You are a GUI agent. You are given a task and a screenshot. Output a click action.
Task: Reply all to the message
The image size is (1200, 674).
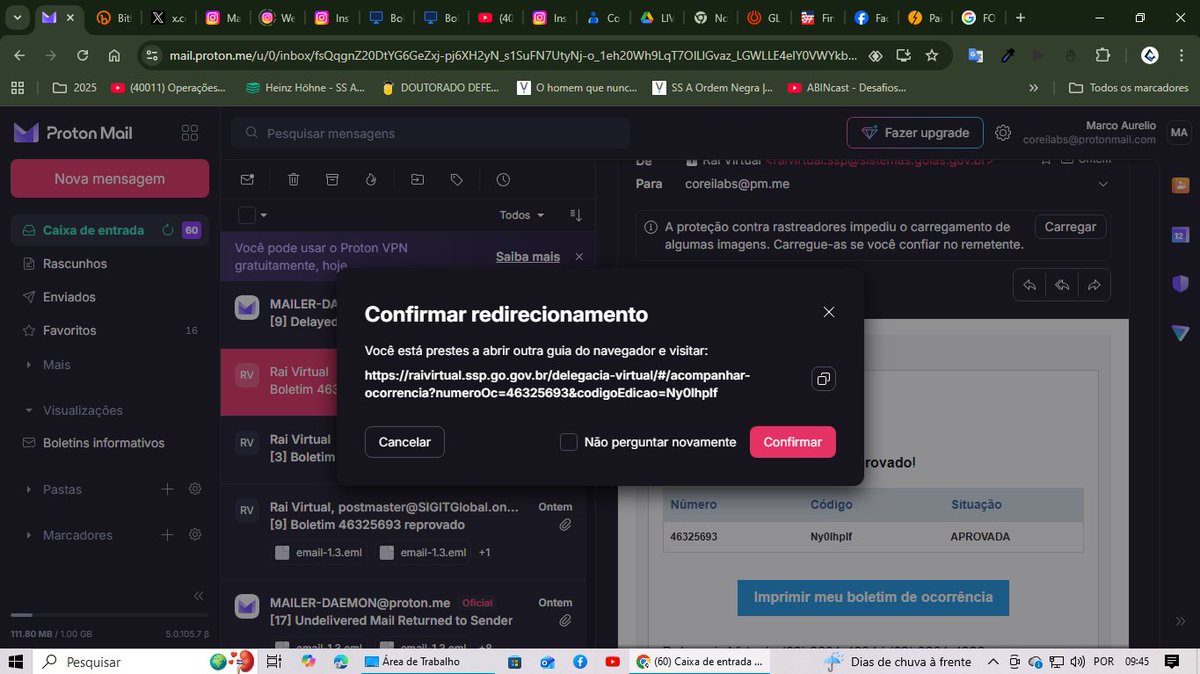pyautogui.click(x=1062, y=285)
